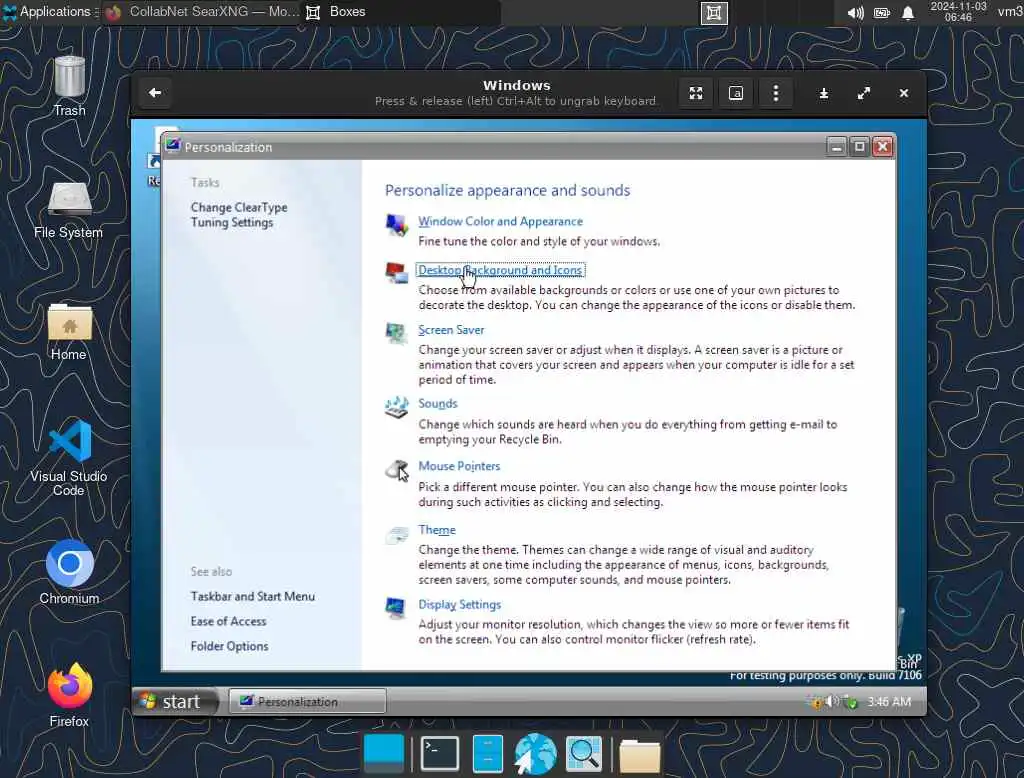Viewport: 1024px width, 778px height.
Task: Click the Desktop Background icon
Action: tap(396, 273)
